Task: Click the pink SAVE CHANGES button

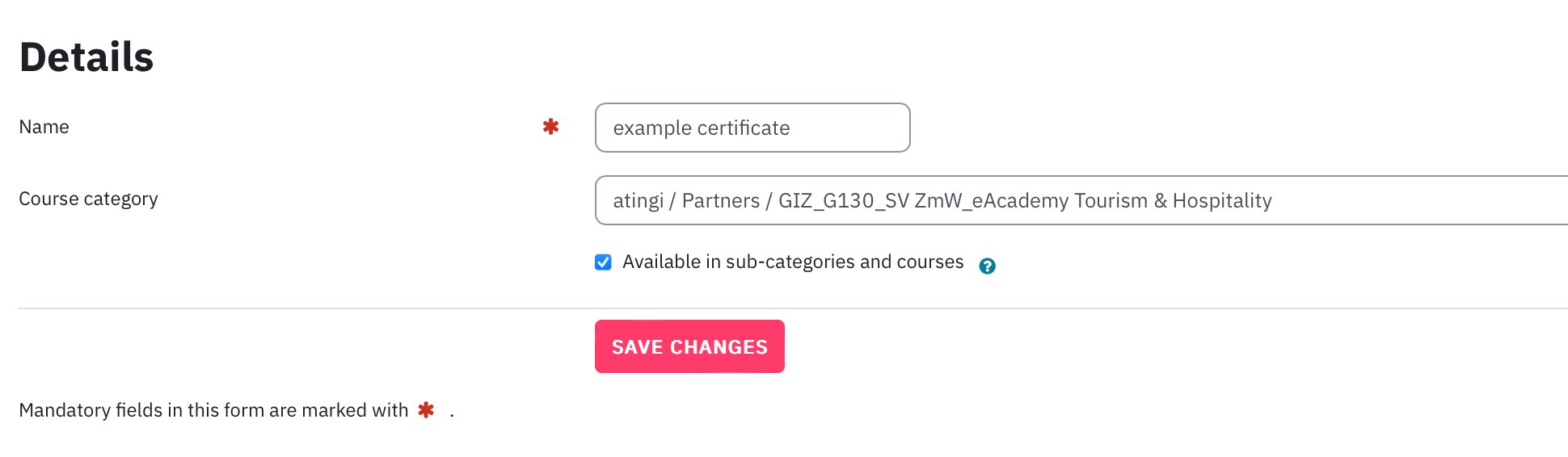Action: pyautogui.click(x=689, y=346)
